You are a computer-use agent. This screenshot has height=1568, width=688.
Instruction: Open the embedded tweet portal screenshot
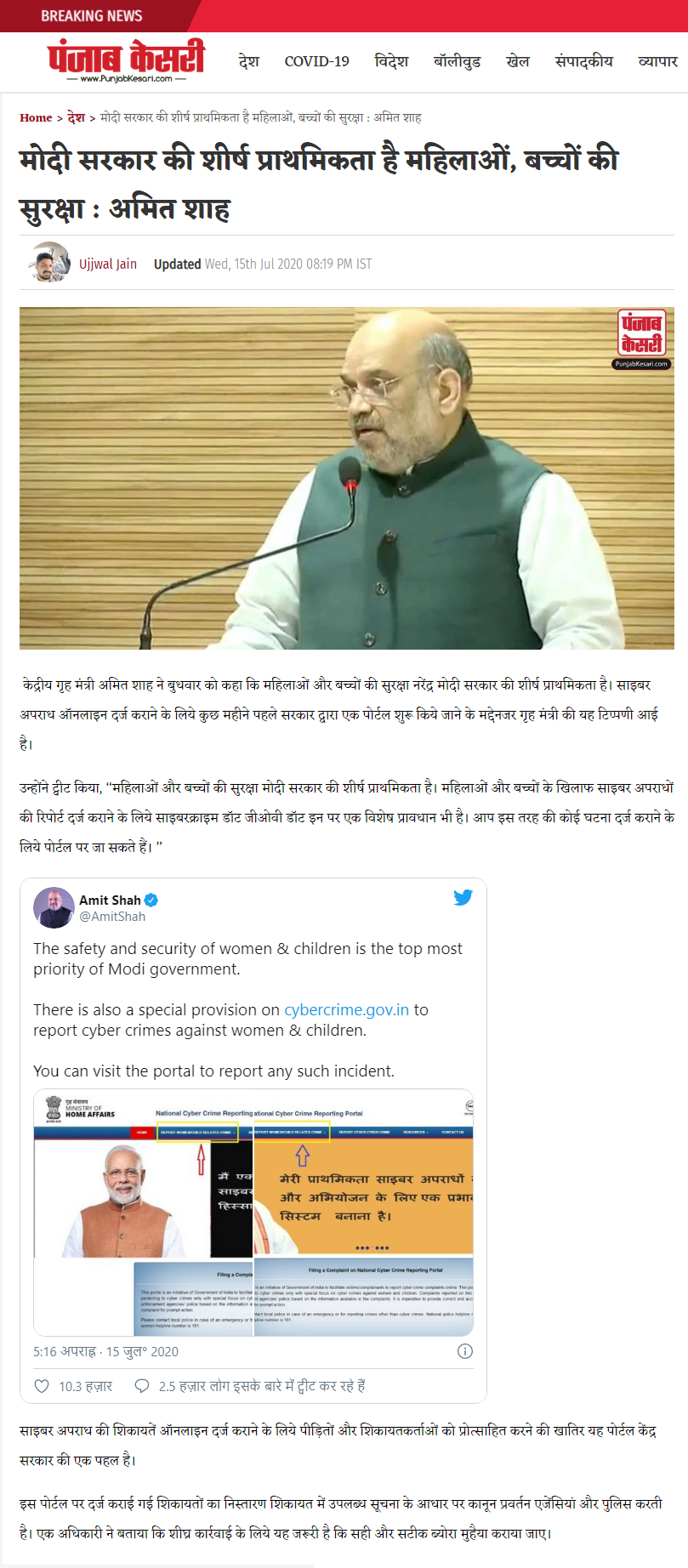253,1213
